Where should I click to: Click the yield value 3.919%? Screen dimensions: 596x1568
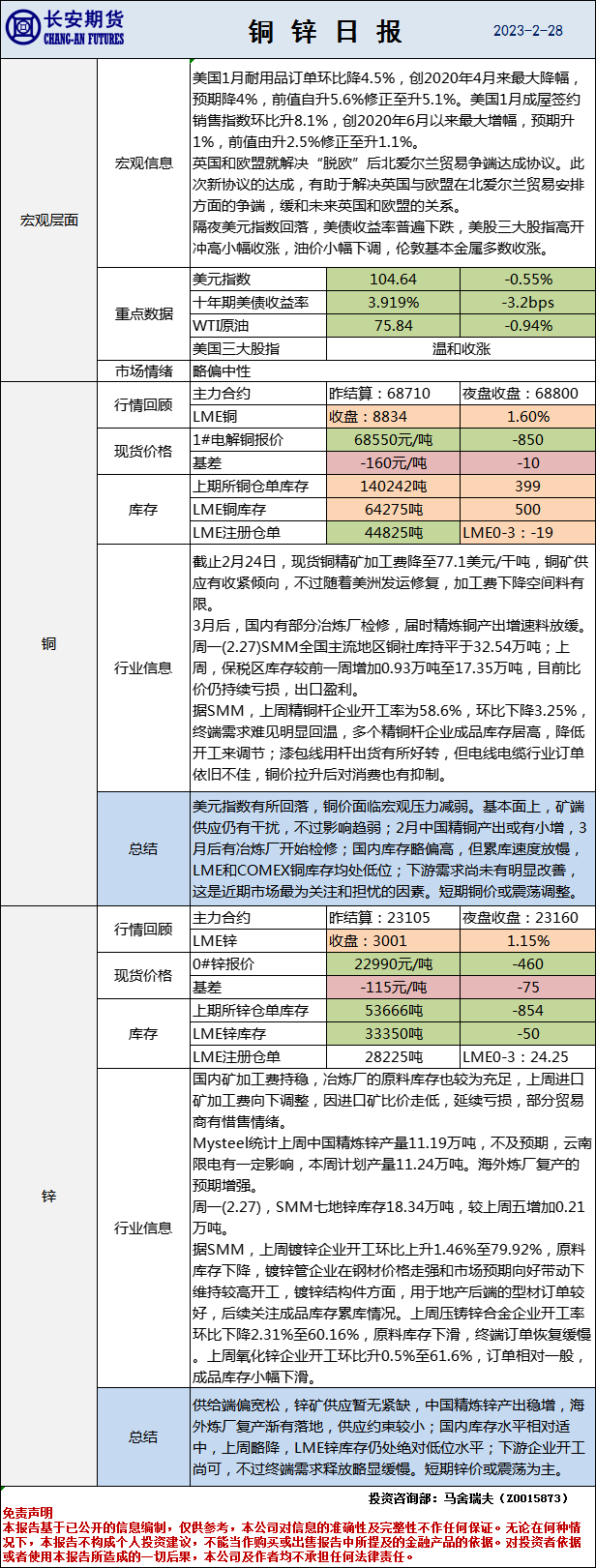[x=393, y=302]
